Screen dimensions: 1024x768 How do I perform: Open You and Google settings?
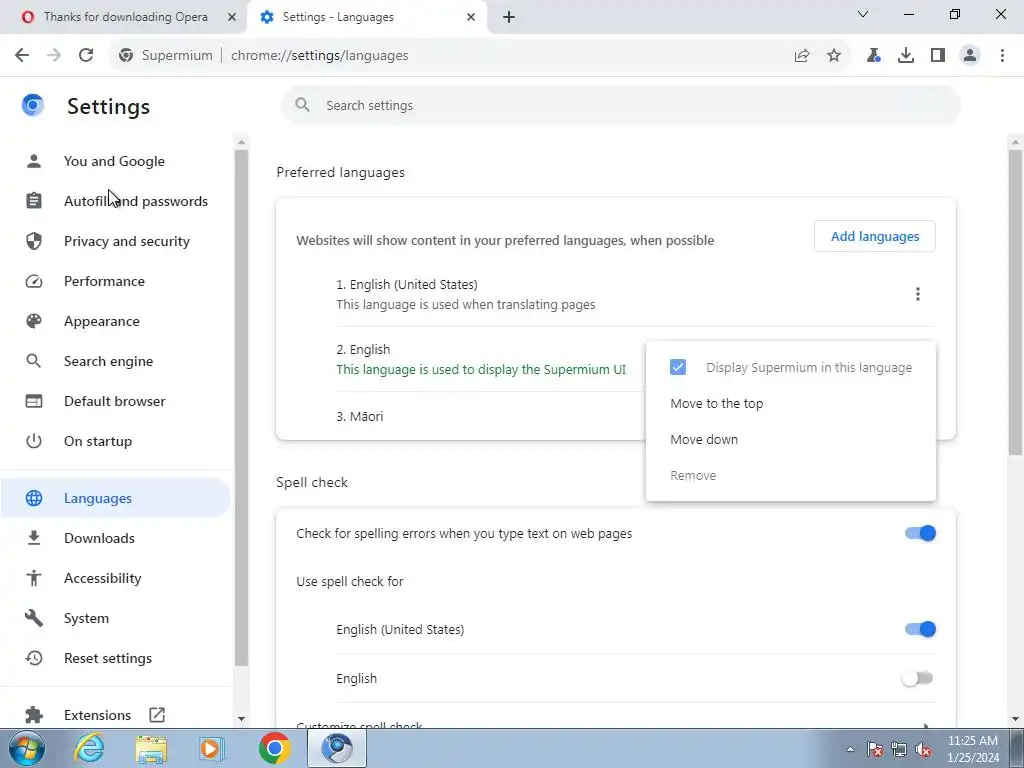click(114, 161)
